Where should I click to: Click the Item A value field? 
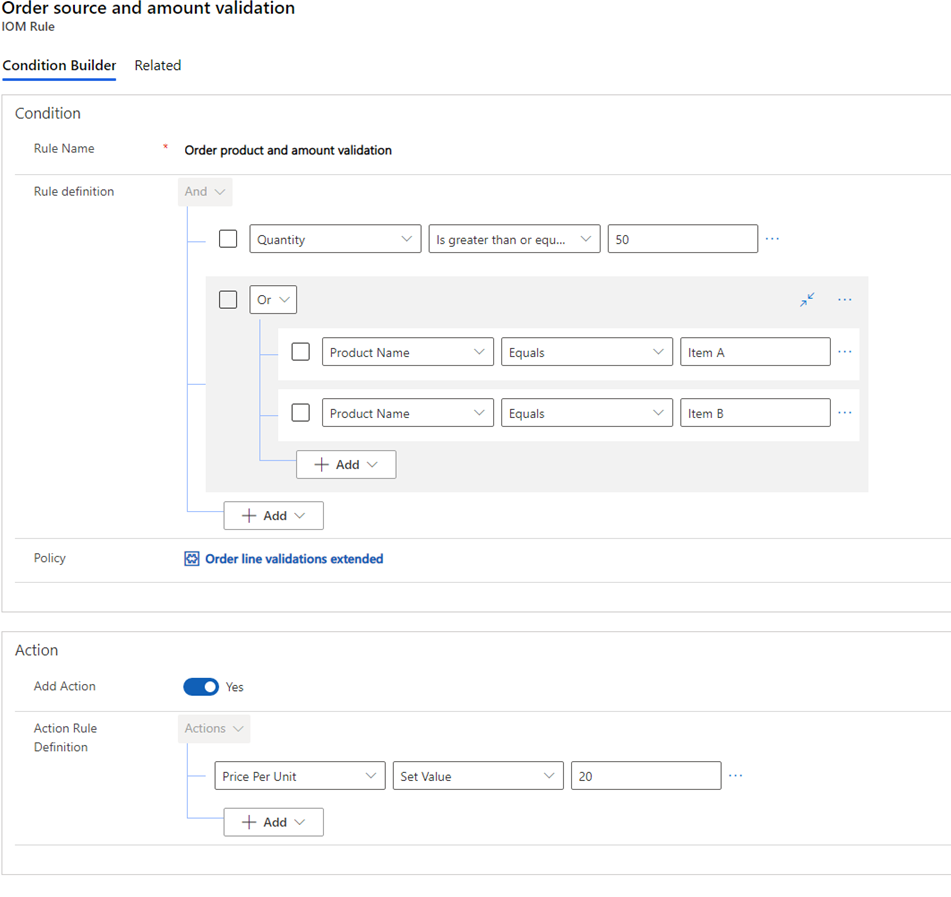click(x=755, y=352)
